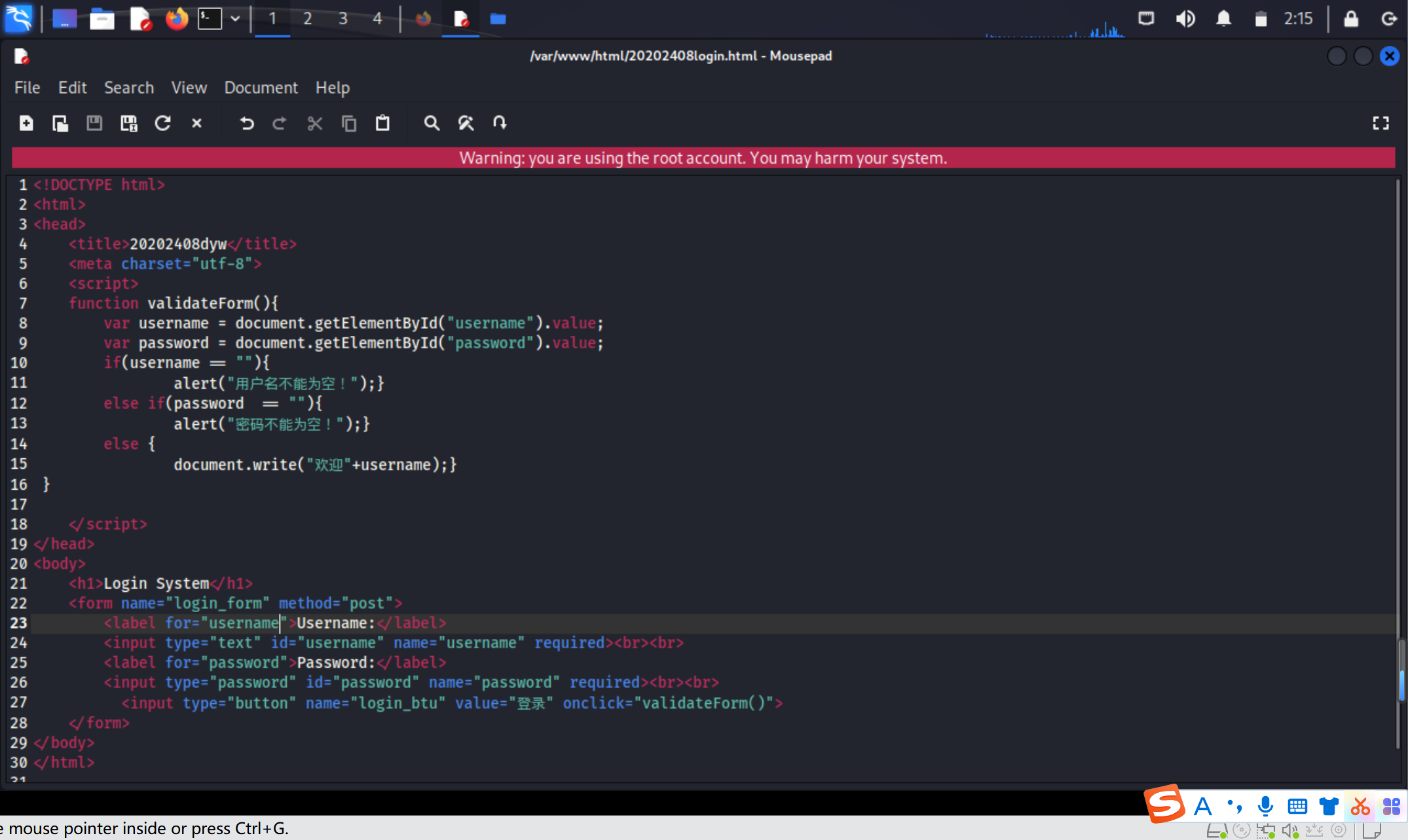
Task: Click the Mousepad taskbar window button
Action: pos(461,18)
